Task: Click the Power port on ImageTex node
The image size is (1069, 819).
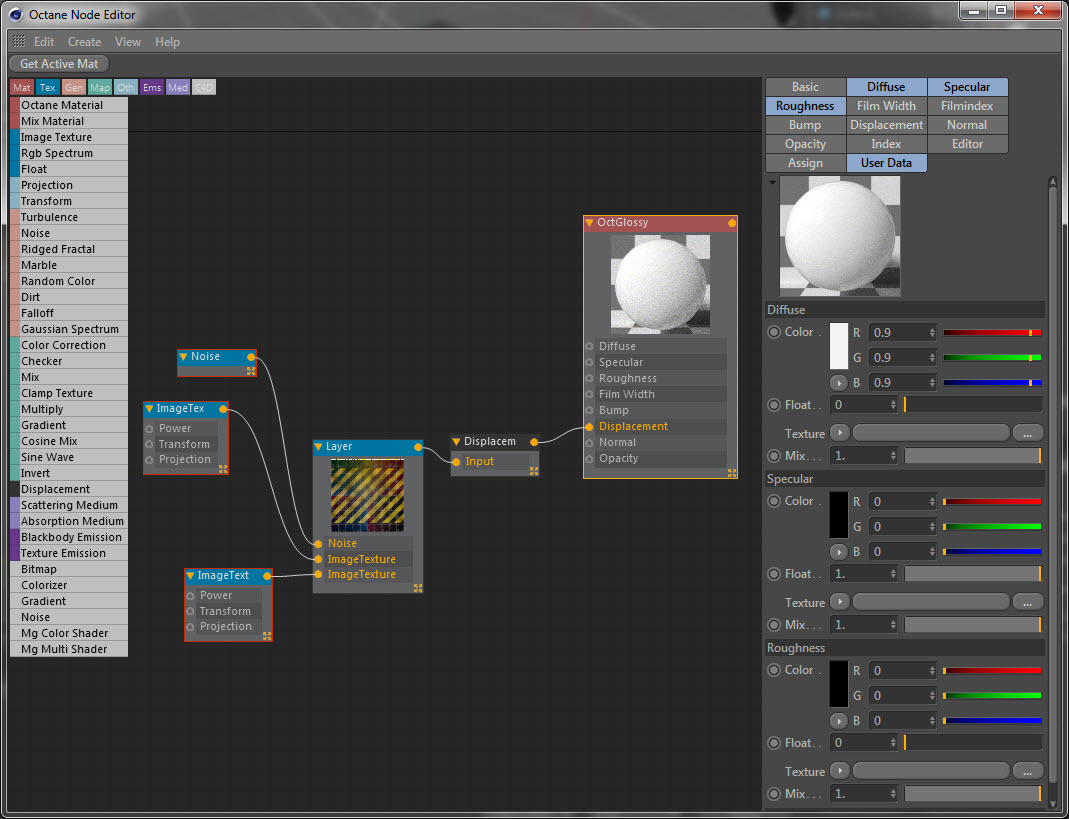Action: [149, 429]
